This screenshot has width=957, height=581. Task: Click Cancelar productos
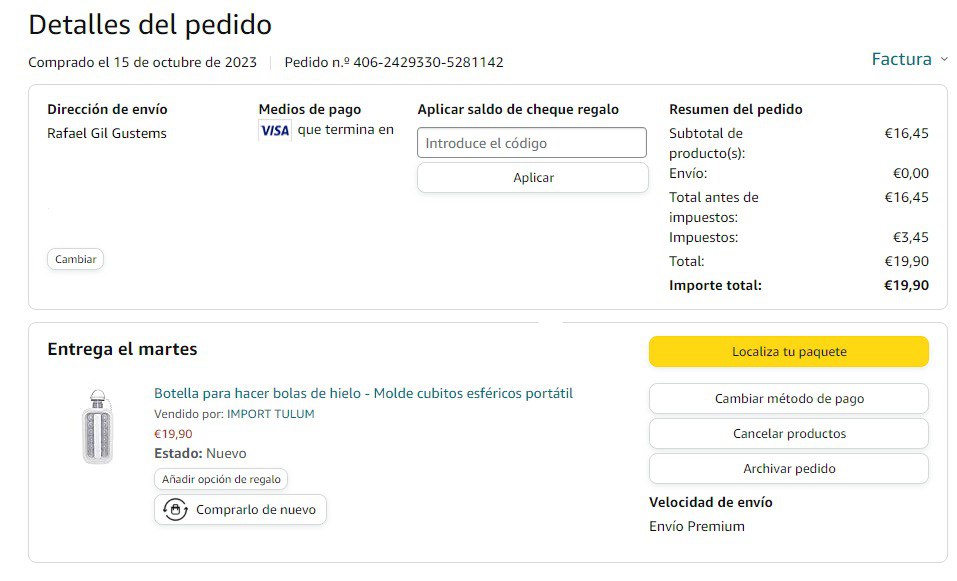tap(788, 434)
